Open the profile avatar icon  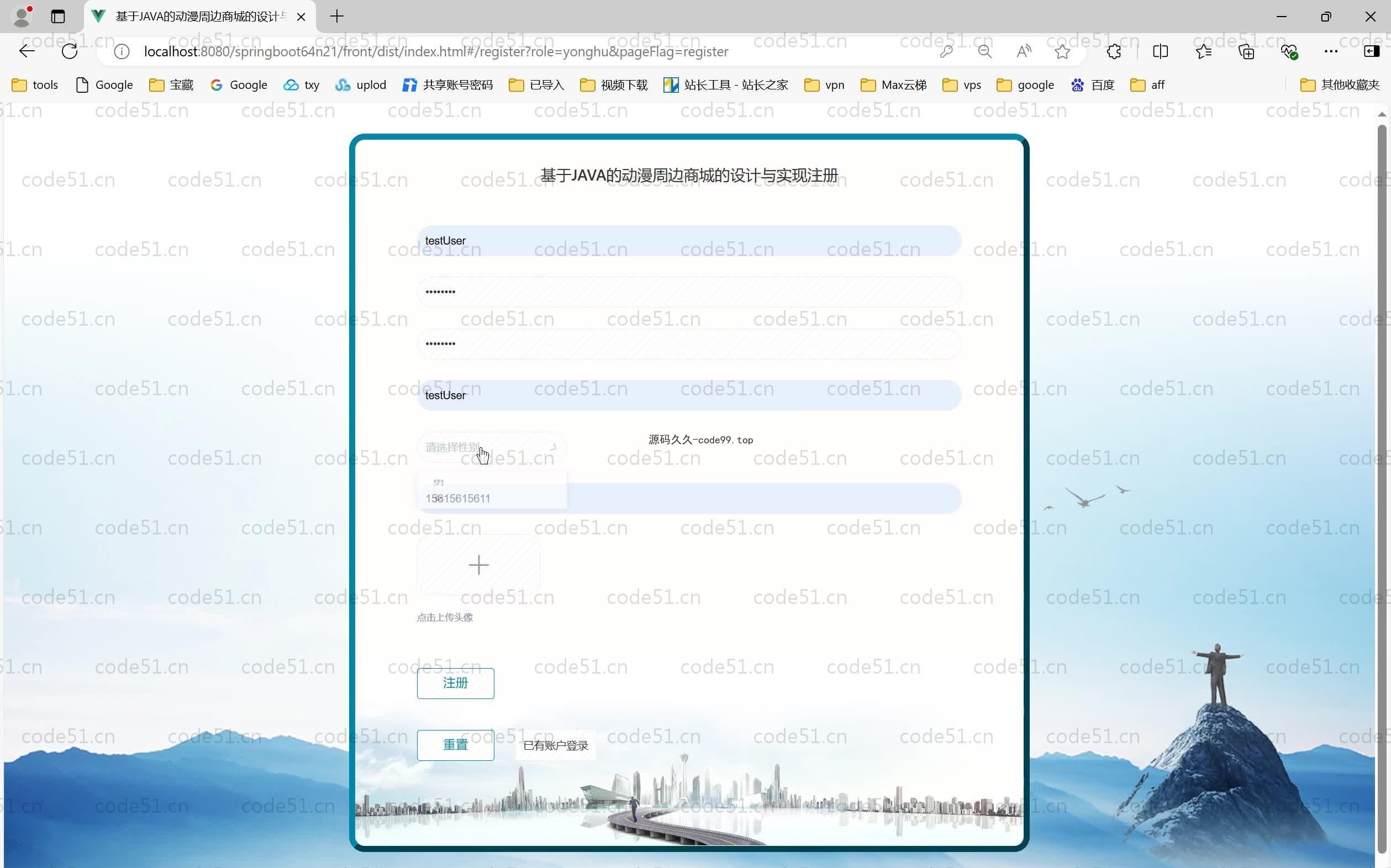[x=22, y=16]
